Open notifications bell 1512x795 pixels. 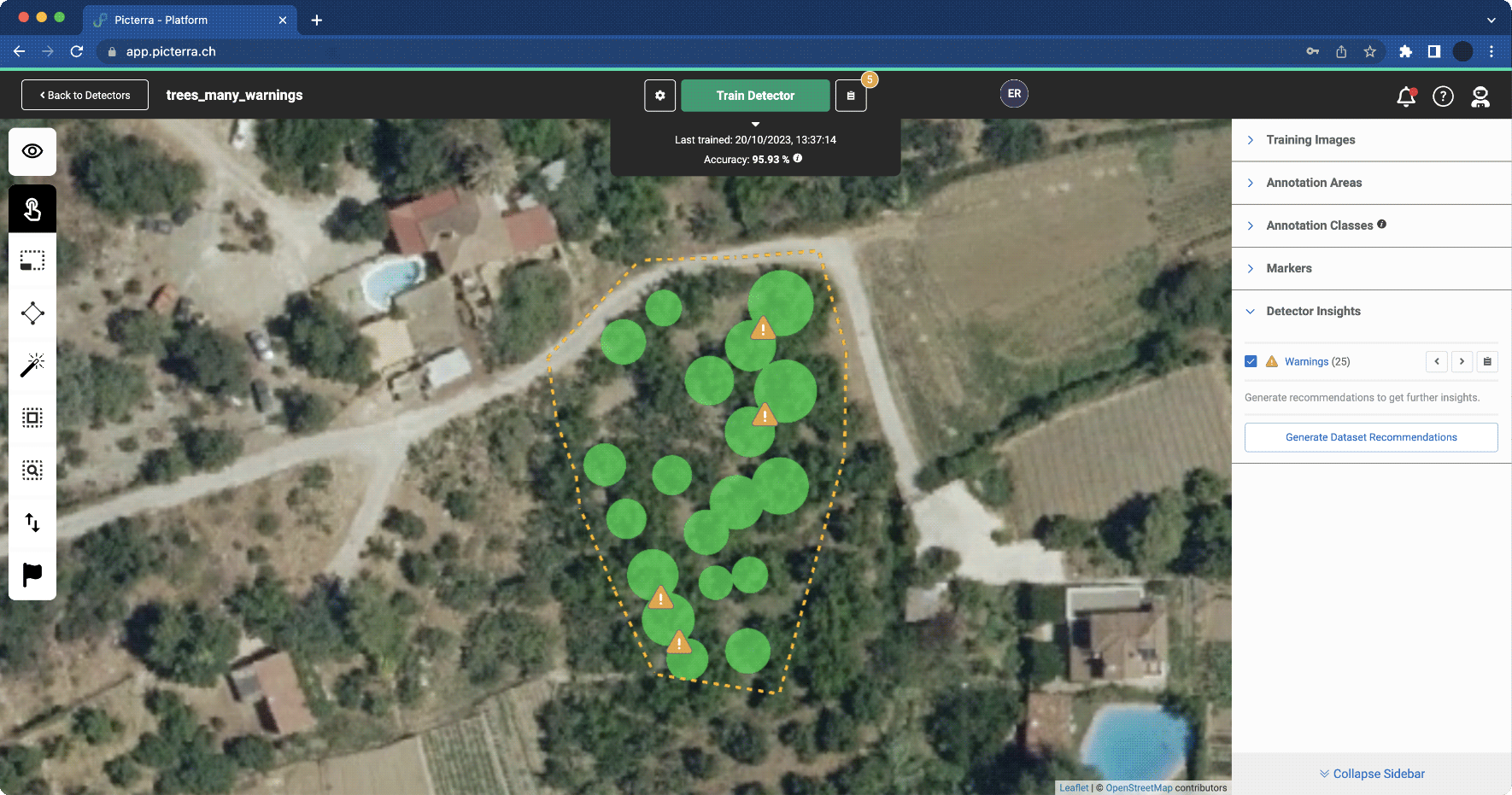(x=1406, y=96)
